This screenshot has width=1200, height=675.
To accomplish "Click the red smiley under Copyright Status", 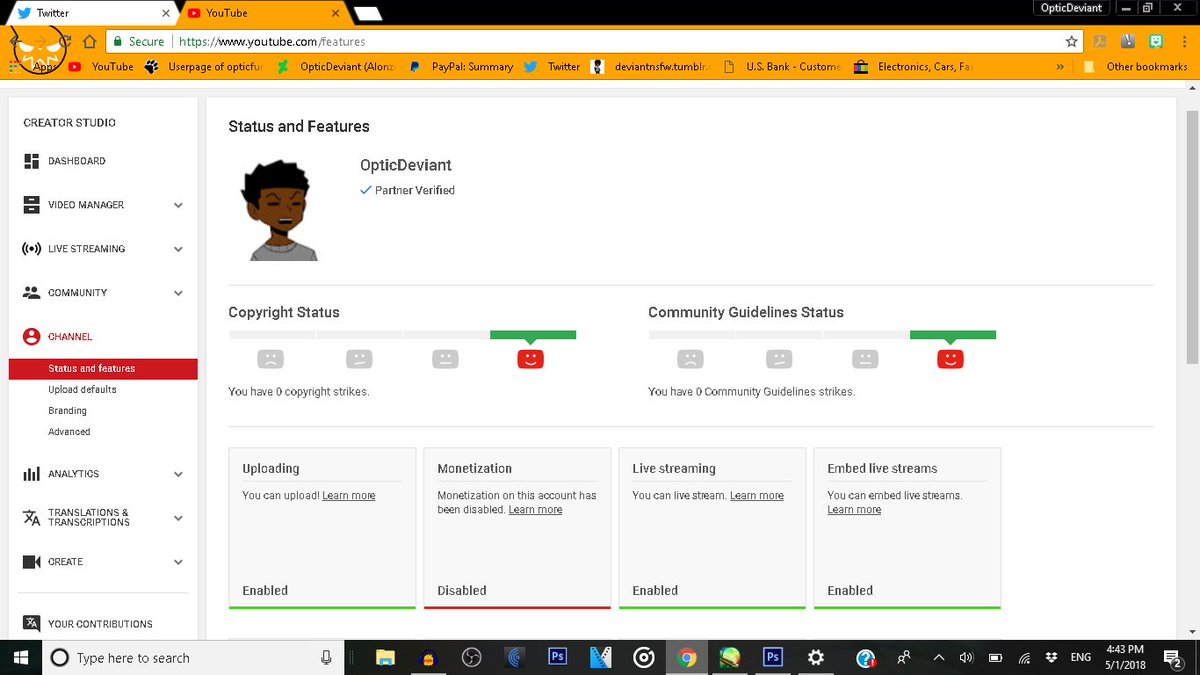I will [530, 358].
